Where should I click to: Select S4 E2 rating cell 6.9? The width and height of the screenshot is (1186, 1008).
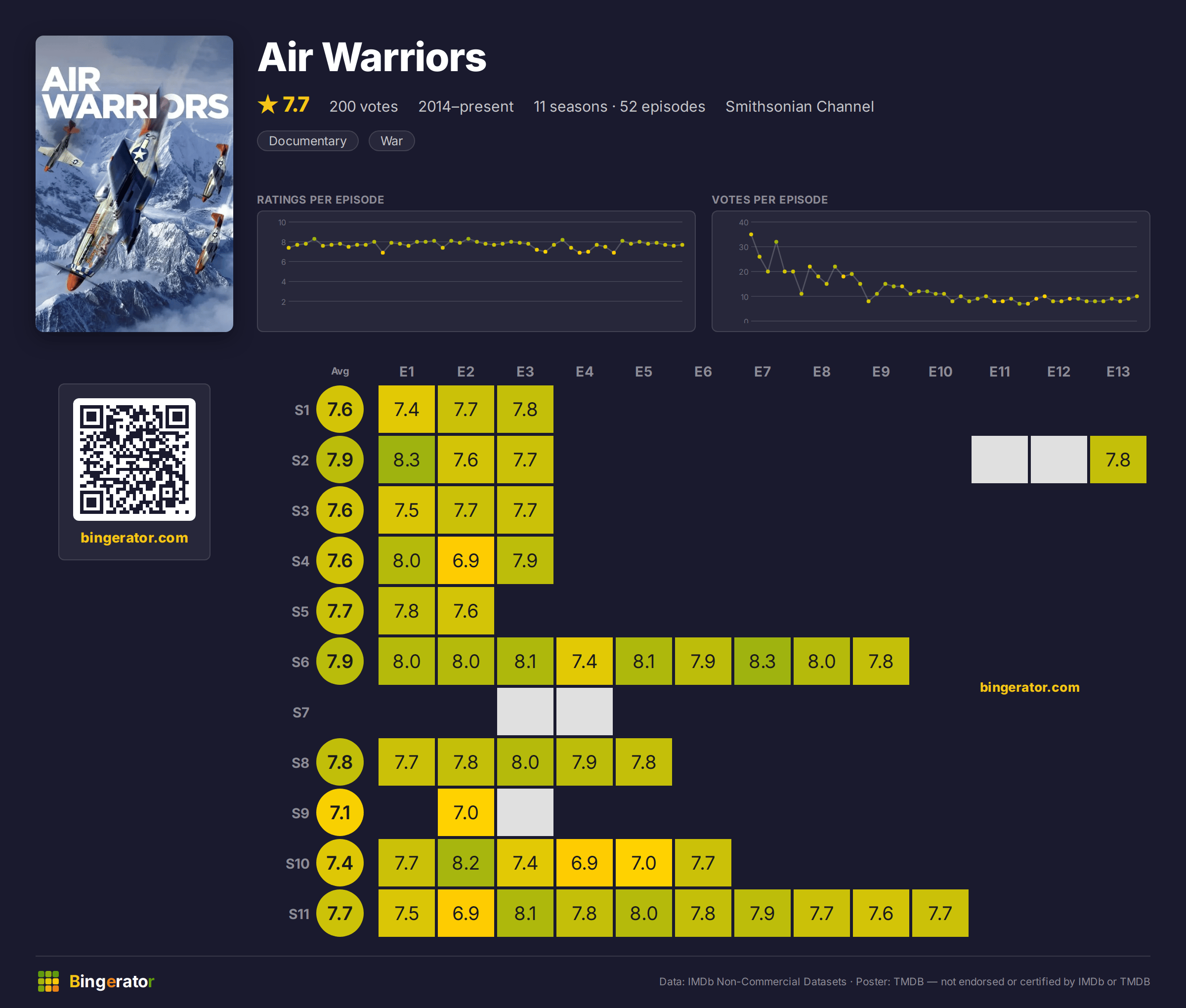tap(466, 560)
